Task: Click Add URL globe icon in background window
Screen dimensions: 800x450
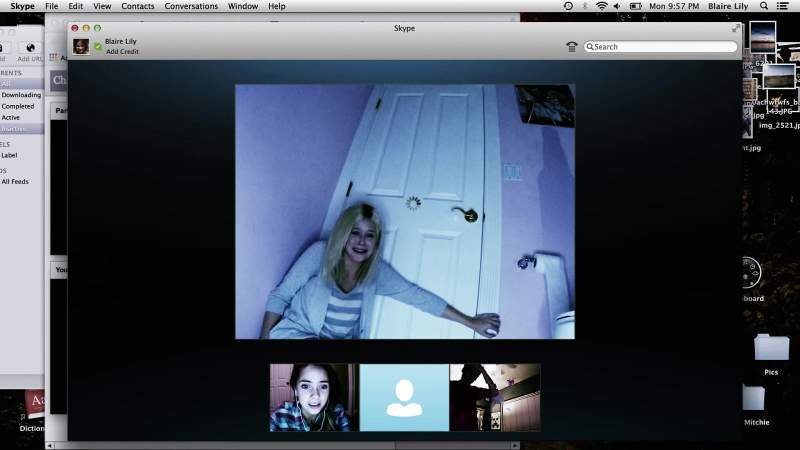Action: (x=30, y=48)
